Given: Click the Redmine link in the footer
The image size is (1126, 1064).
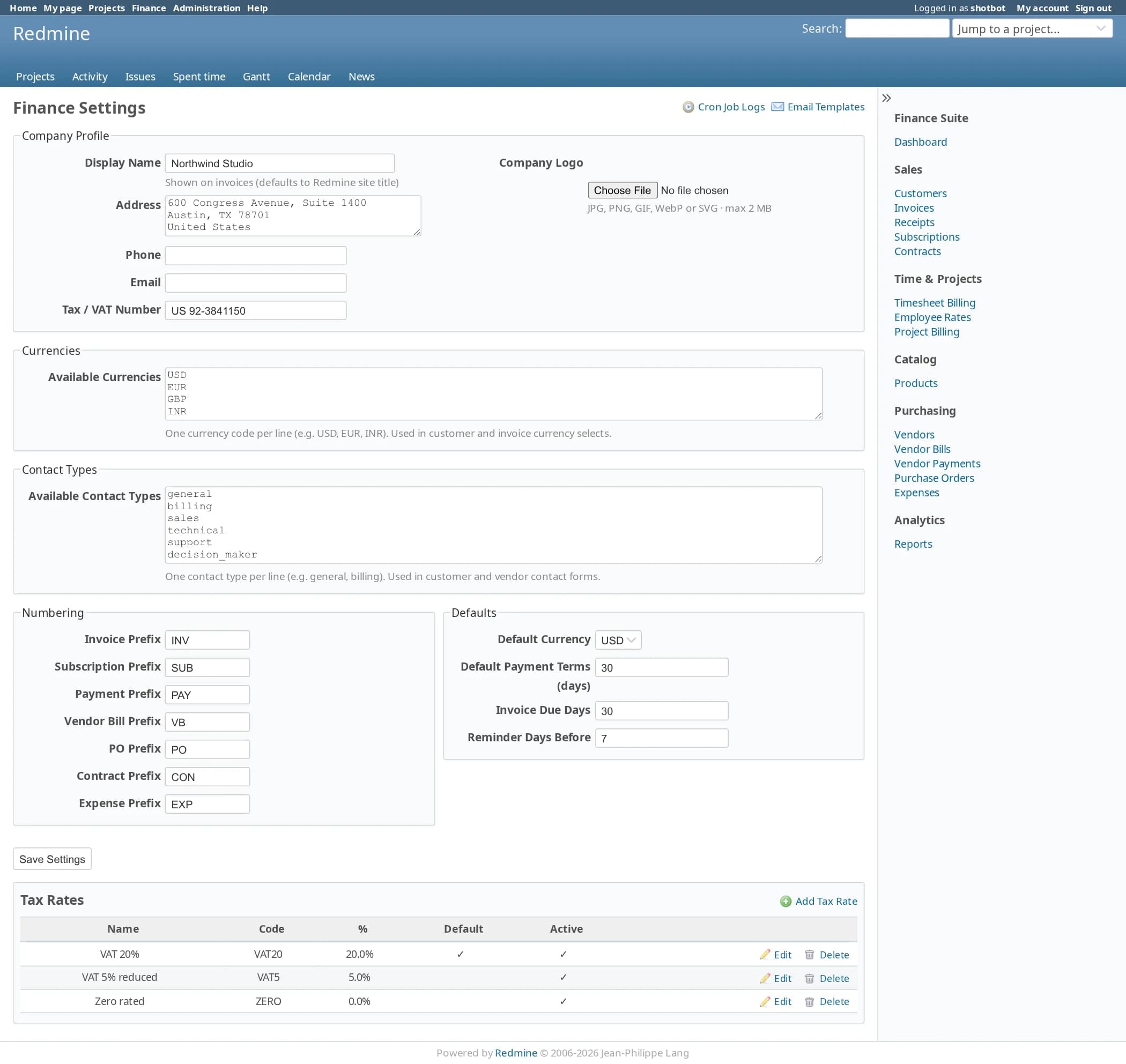Looking at the screenshot, I should [x=516, y=1053].
